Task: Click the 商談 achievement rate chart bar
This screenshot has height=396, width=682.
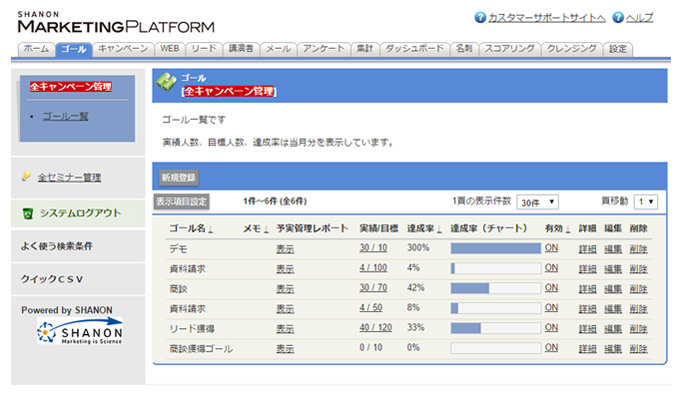Action: click(x=495, y=288)
